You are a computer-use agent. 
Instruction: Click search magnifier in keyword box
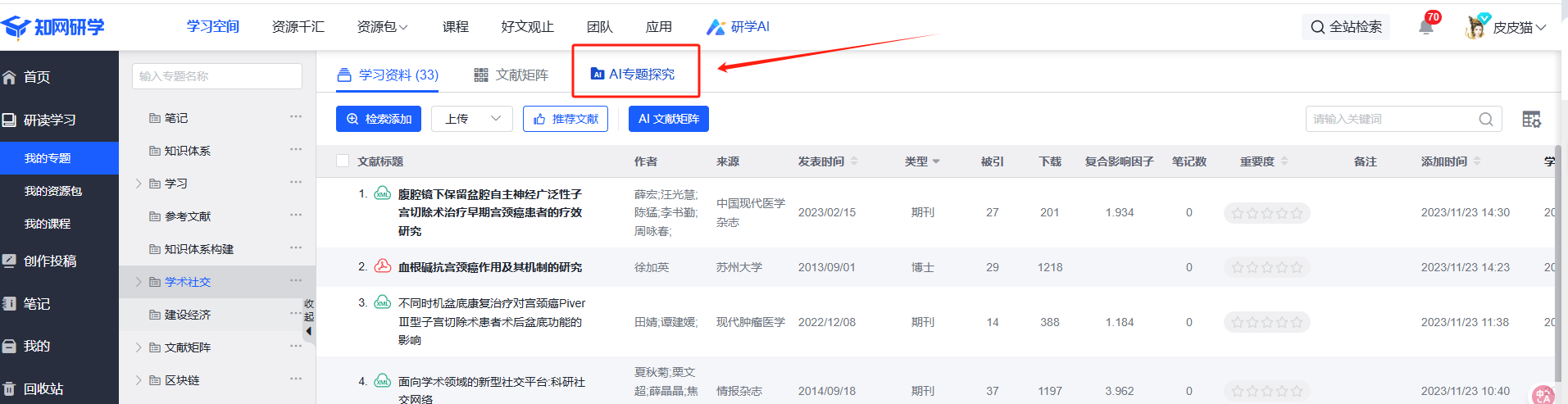tap(1485, 120)
